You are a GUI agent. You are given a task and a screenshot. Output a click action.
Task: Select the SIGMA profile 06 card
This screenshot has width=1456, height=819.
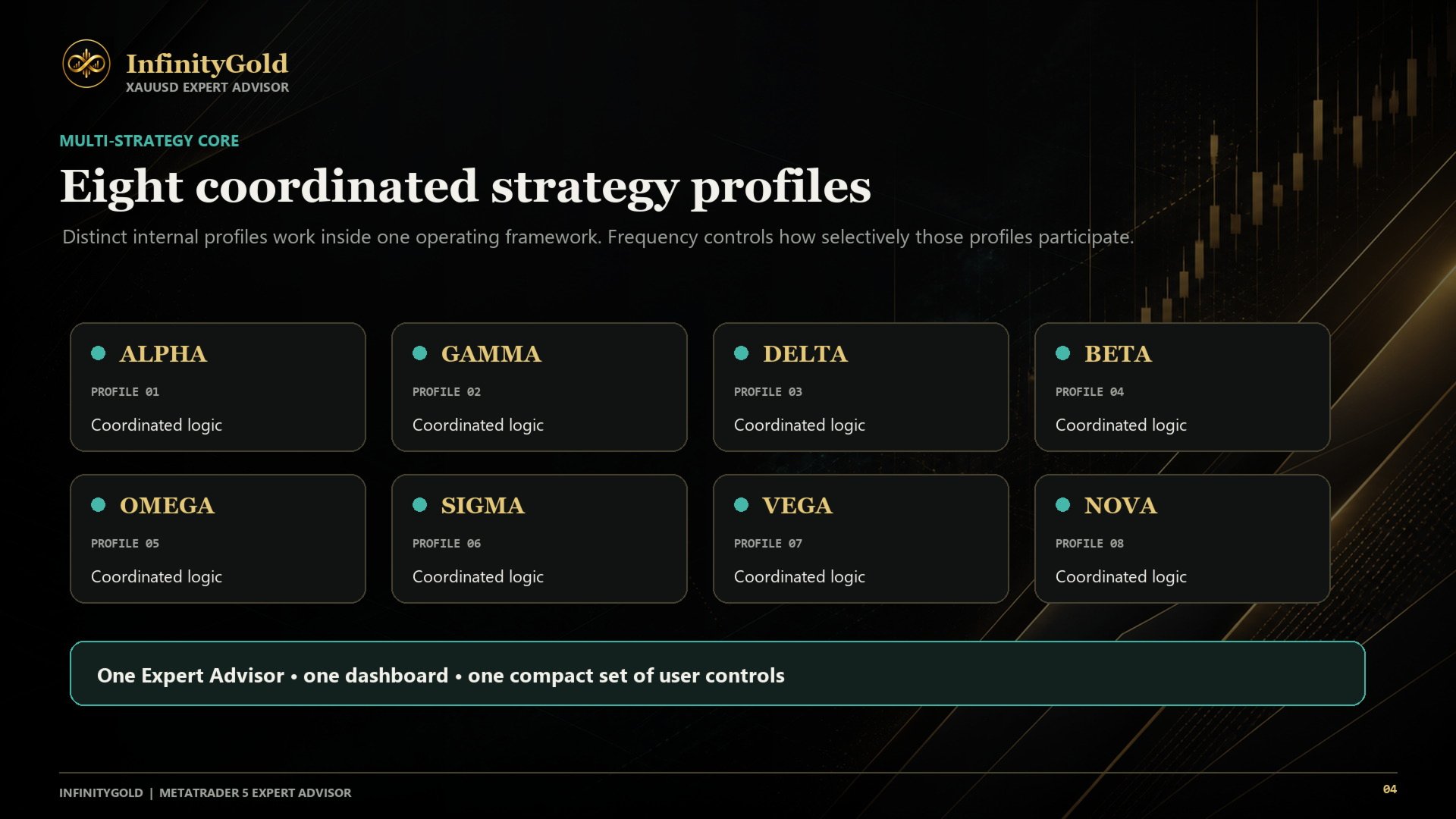[x=539, y=539]
